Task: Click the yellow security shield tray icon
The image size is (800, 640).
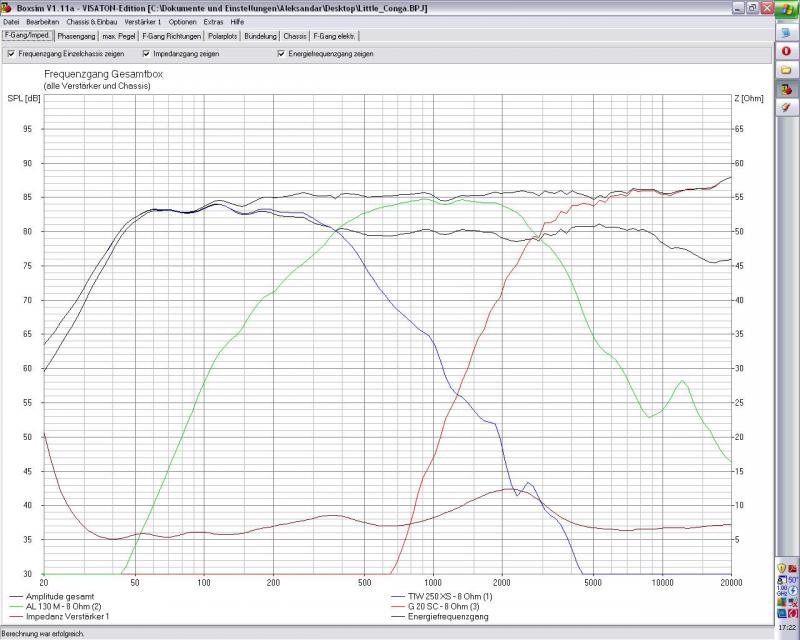Action: point(781,568)
